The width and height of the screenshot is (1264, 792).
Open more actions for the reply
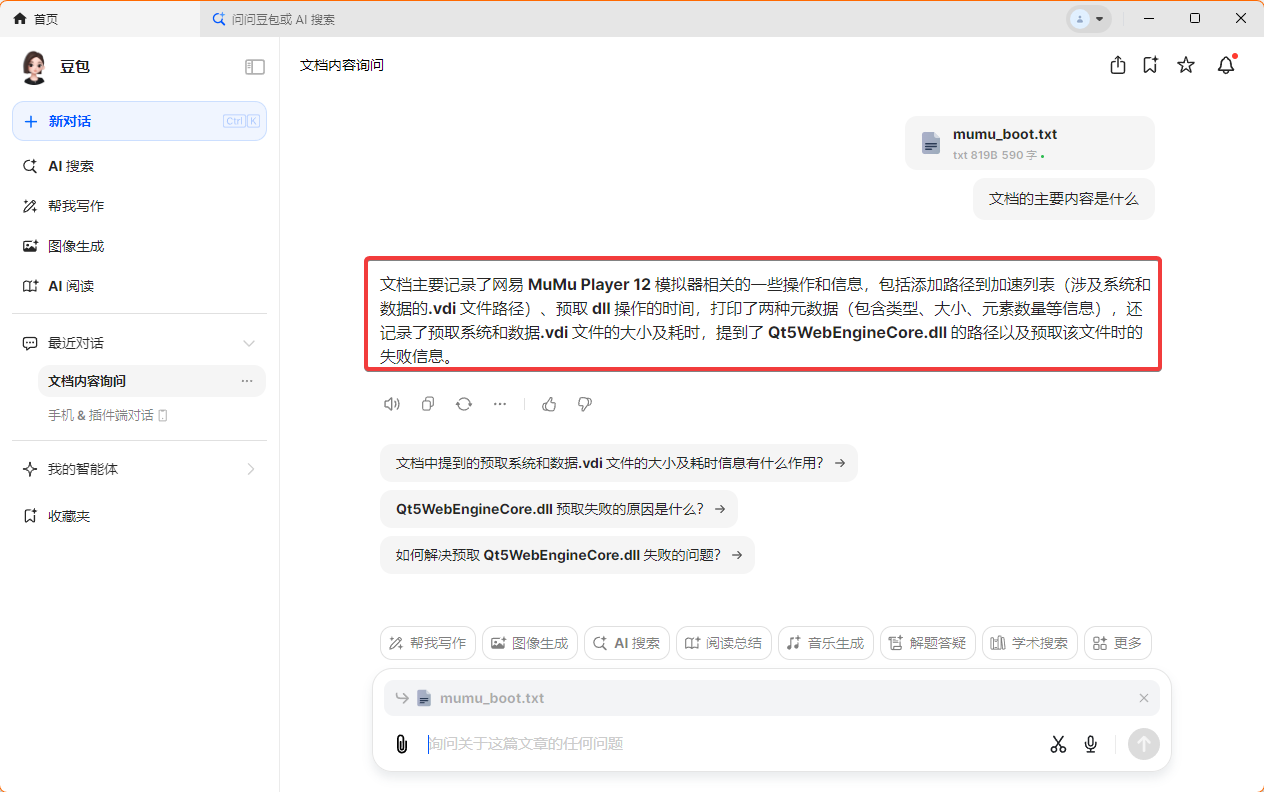coord(500,404)
